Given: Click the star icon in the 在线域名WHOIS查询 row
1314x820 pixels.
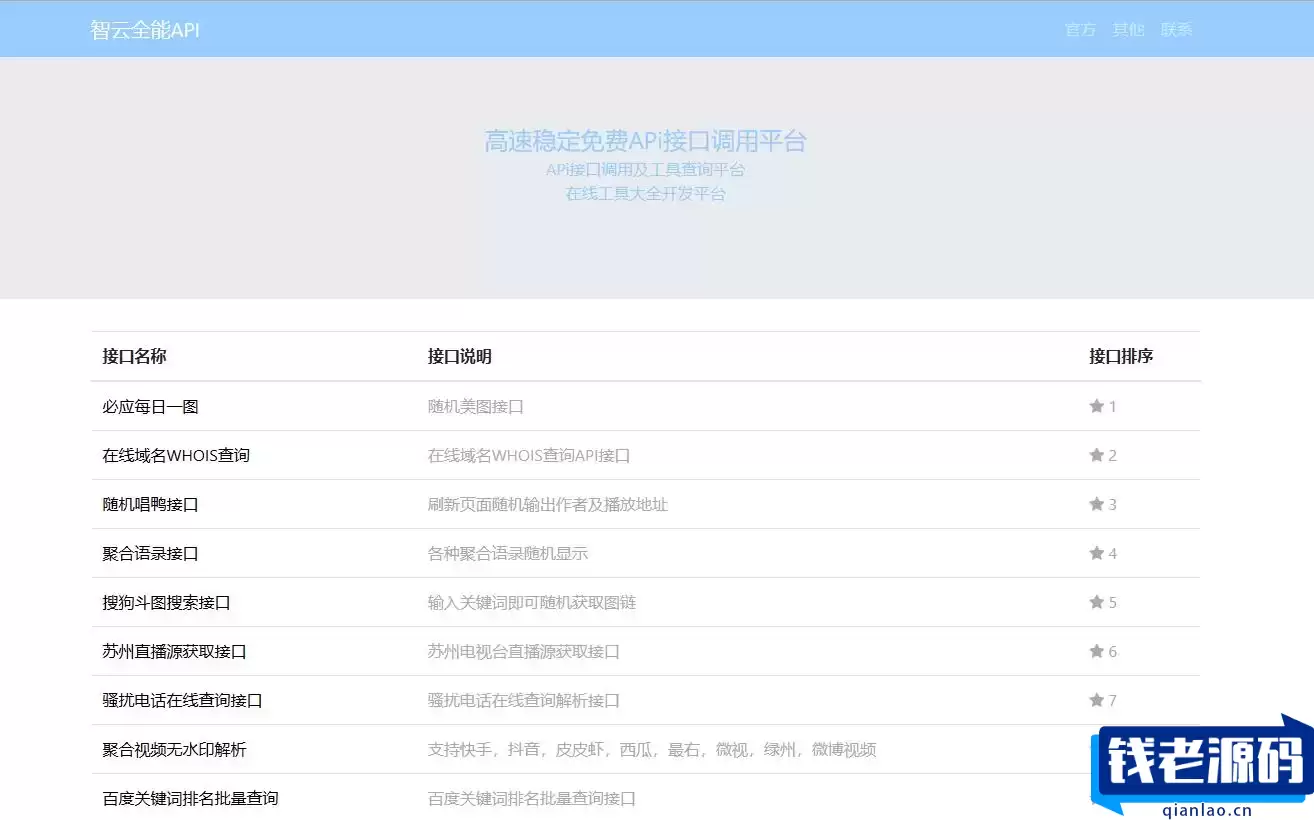Looking at the screenshot, I should [1097, 455].
